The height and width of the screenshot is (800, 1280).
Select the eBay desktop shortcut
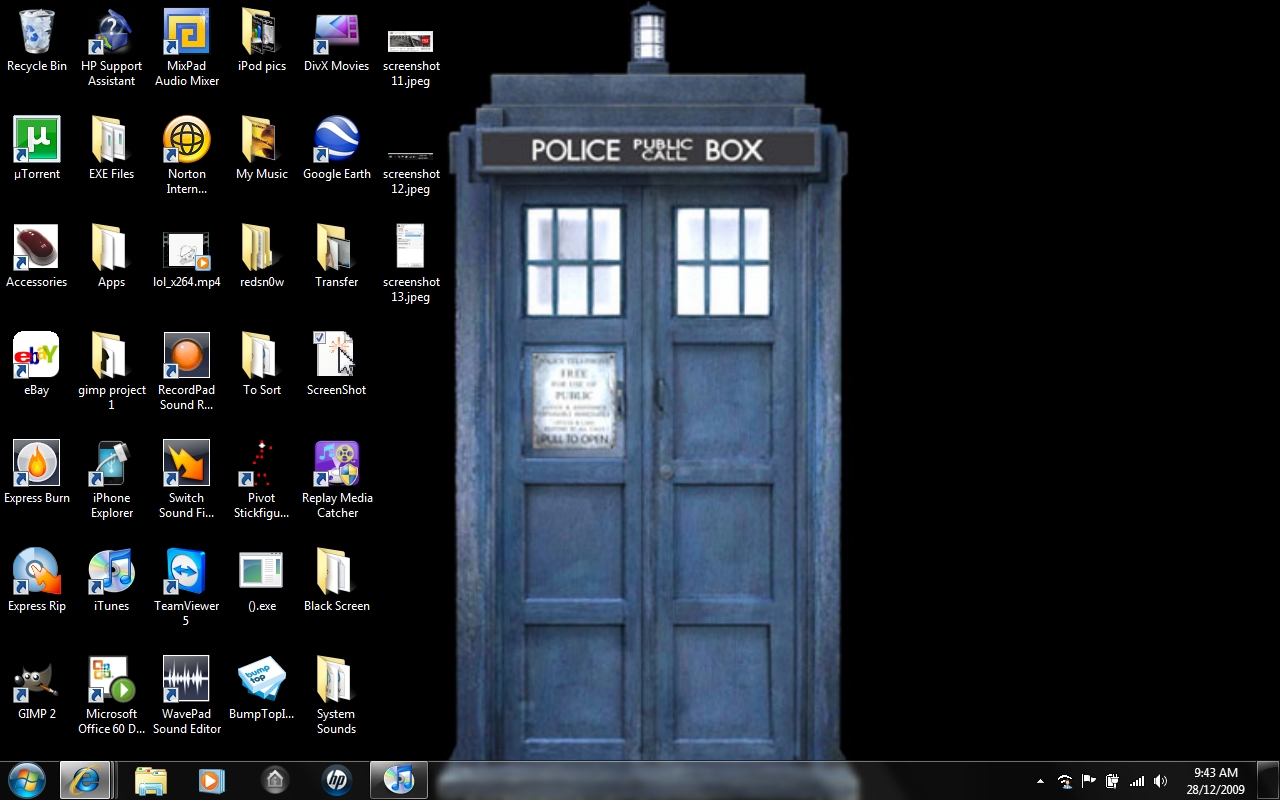(37, 356)
